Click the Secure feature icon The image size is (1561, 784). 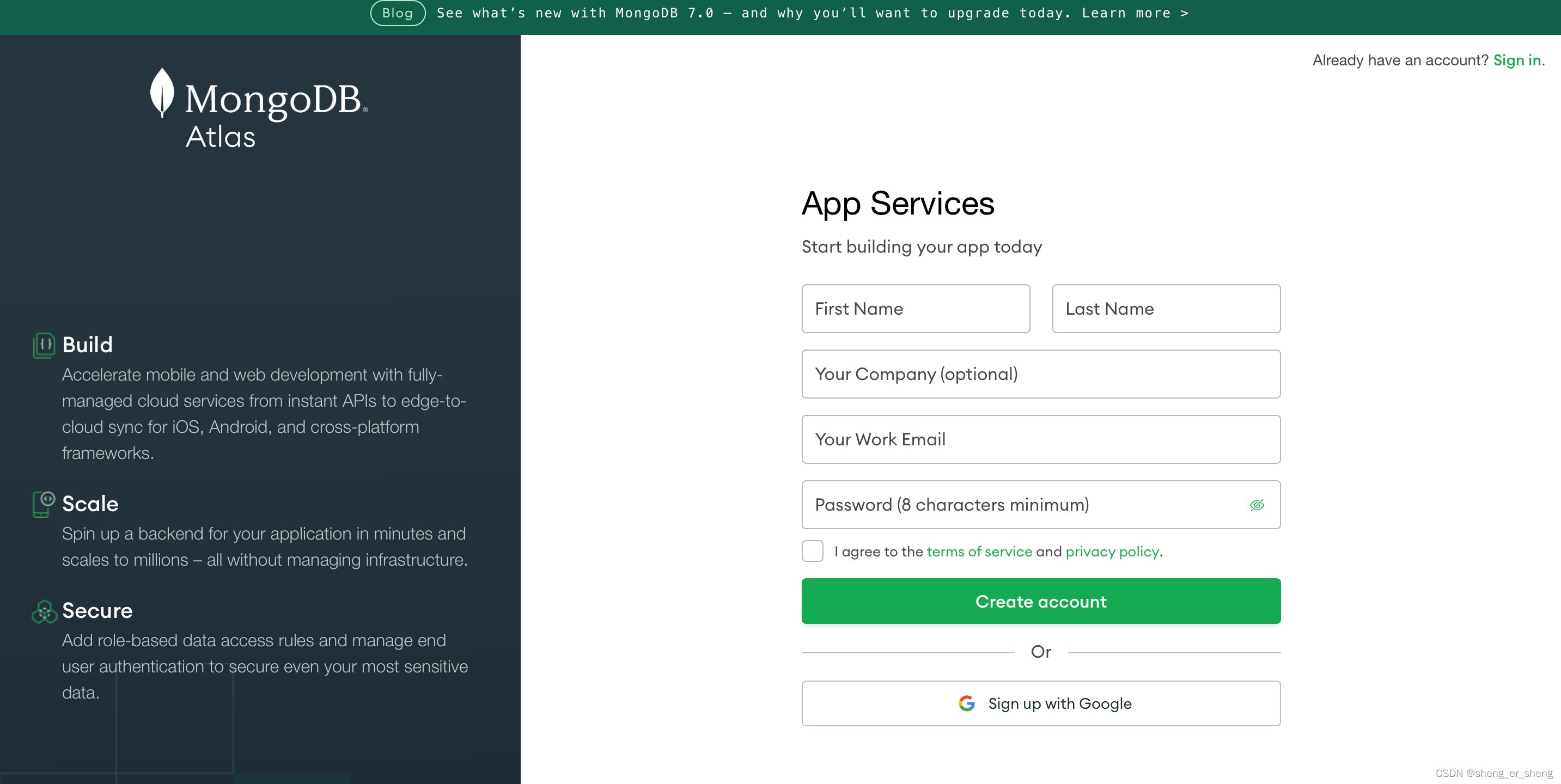click(44, 611)
